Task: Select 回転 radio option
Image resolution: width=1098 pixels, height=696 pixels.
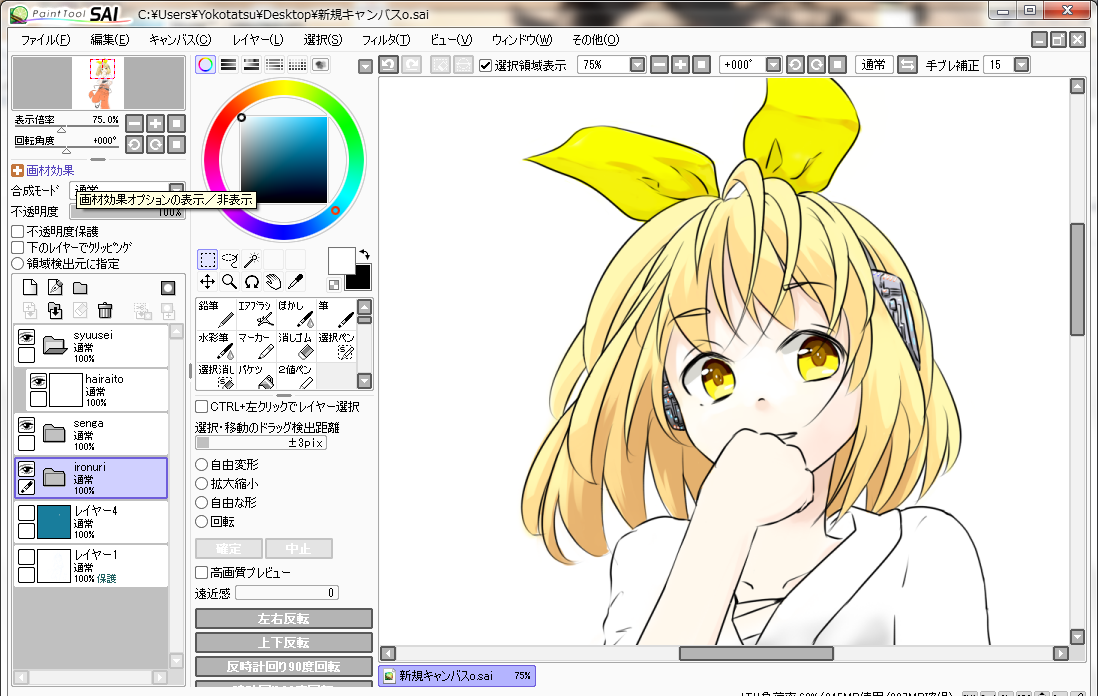Action: [202, 521]
